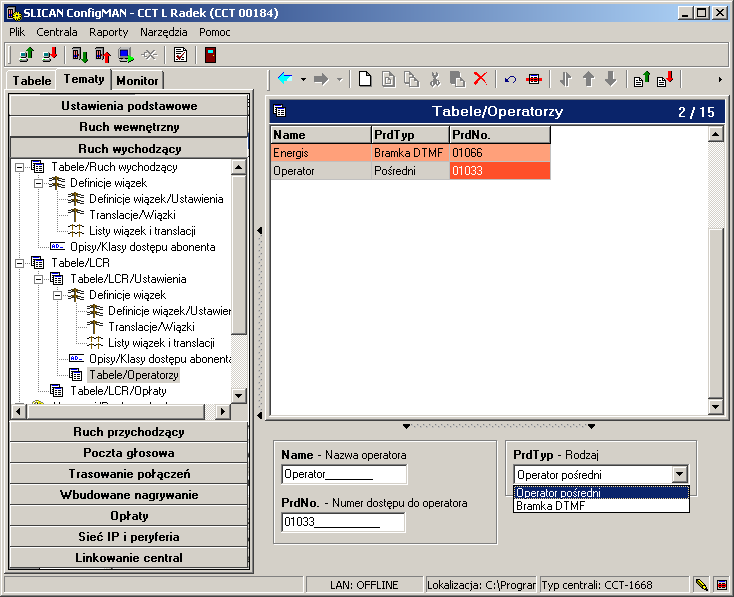Image resolution: width=734 pixels, height=597 pixels.
Task: Open the Plik menu
Action: [x=17, y=32]
